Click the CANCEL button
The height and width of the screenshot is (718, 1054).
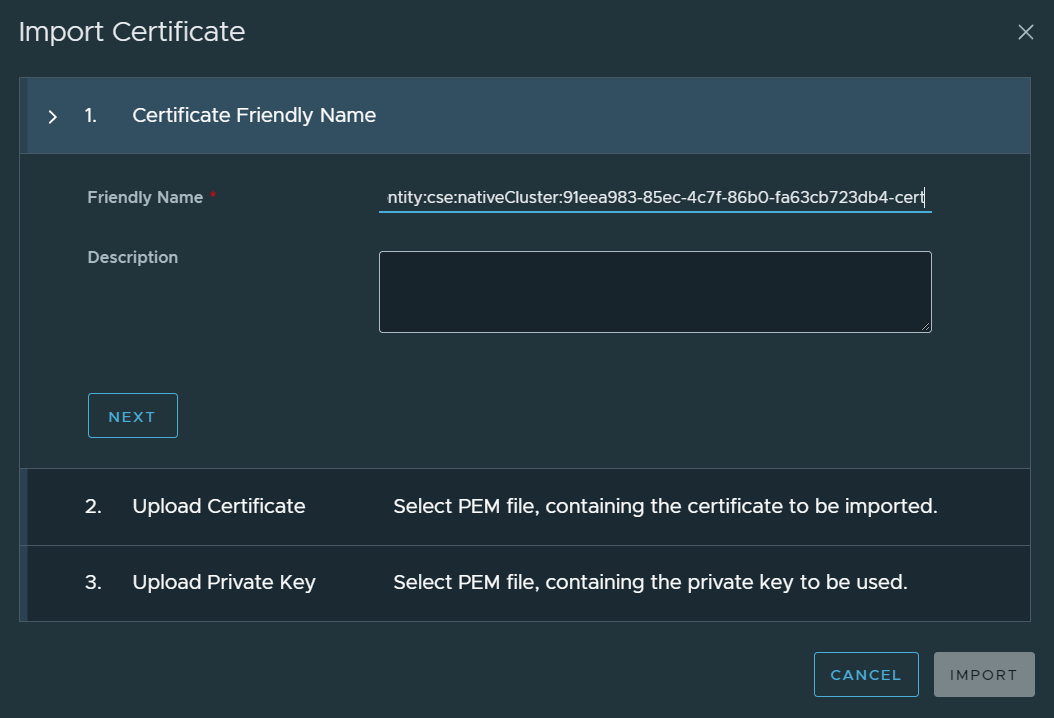tap(866, 675)
